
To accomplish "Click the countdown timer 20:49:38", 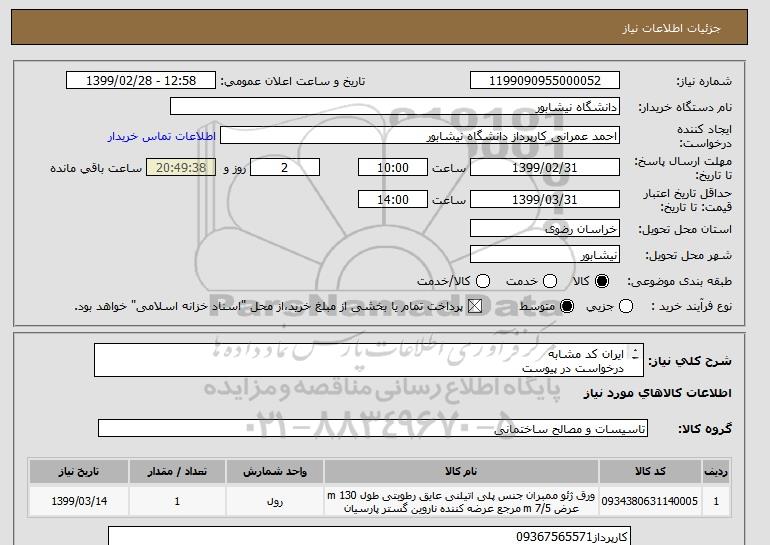I will (x=181, y=167).
